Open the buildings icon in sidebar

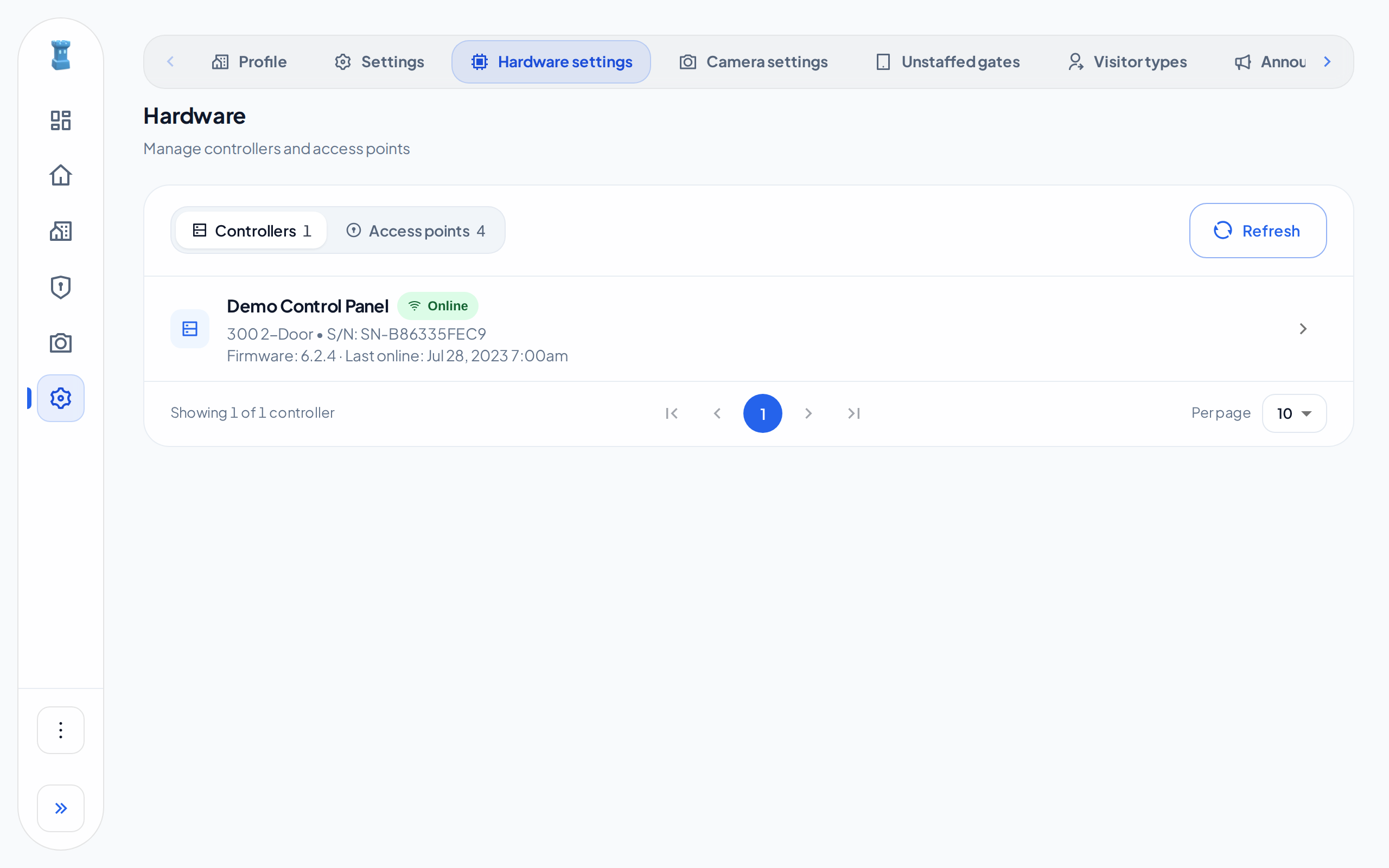pos(60,231)
